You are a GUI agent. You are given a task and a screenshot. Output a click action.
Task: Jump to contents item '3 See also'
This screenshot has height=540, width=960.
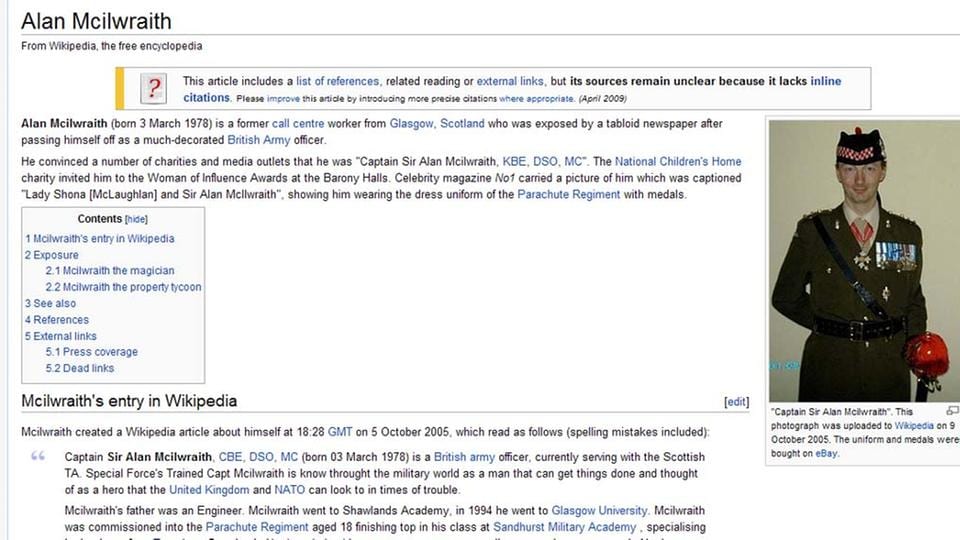coord(51,304)
